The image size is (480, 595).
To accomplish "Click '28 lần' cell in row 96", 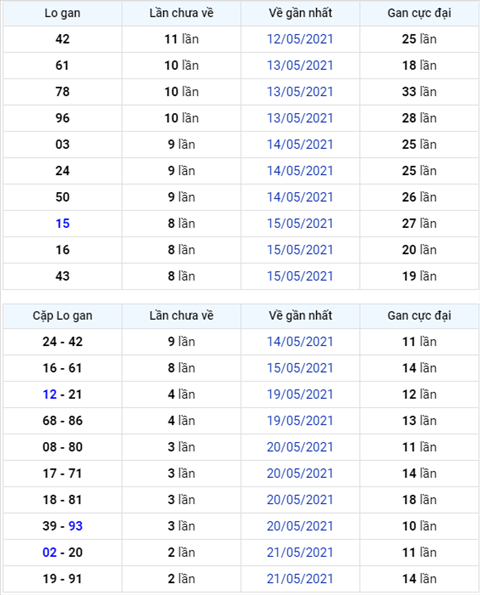I will 419,118.
